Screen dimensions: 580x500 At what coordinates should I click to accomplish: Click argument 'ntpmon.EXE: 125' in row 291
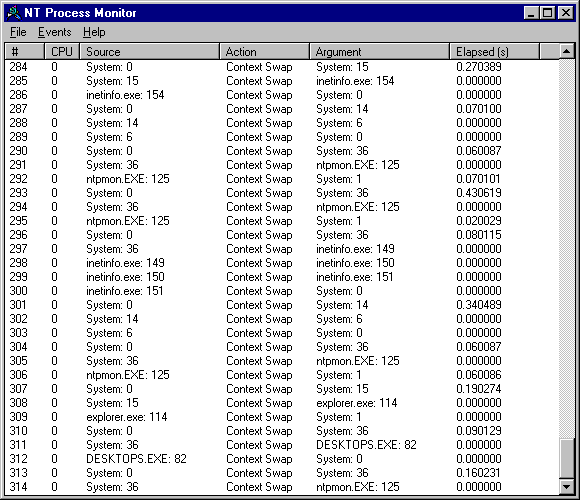[x=358, y=165]
